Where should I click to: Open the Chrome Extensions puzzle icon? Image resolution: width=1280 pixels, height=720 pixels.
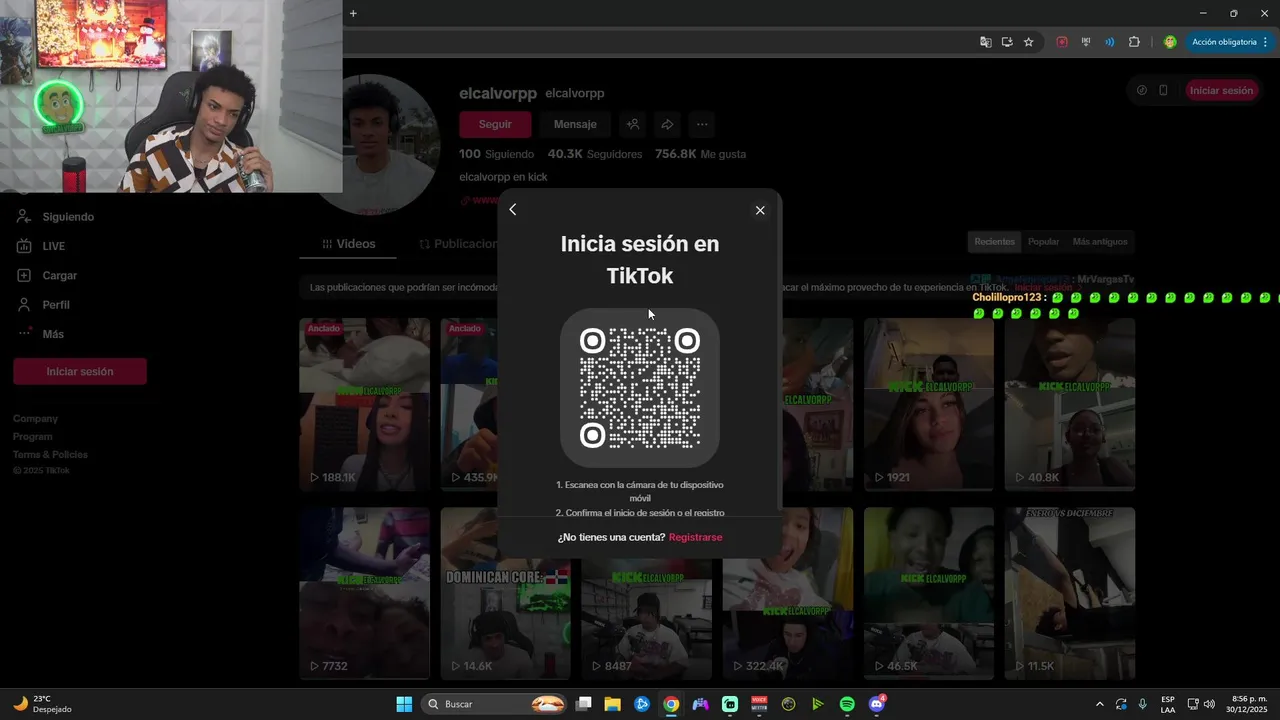pos(1134,42)
